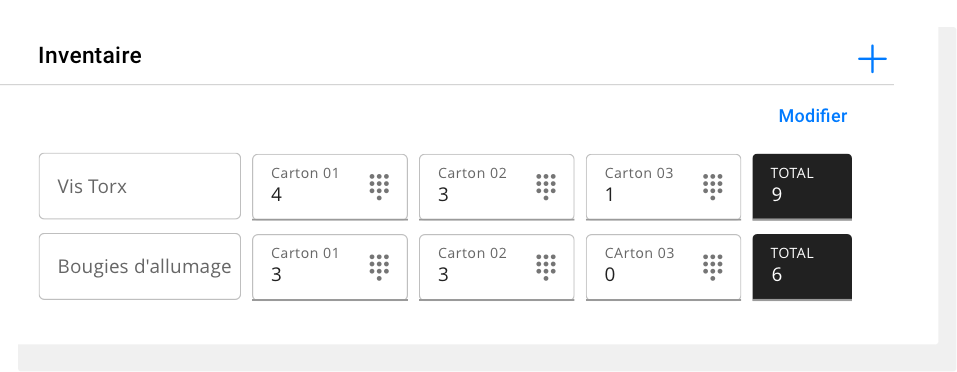This screenshot has height=372, width=957.
Task: Open keypad icon for Bougies d'allumage Carton 01
Action: (379, 267)
